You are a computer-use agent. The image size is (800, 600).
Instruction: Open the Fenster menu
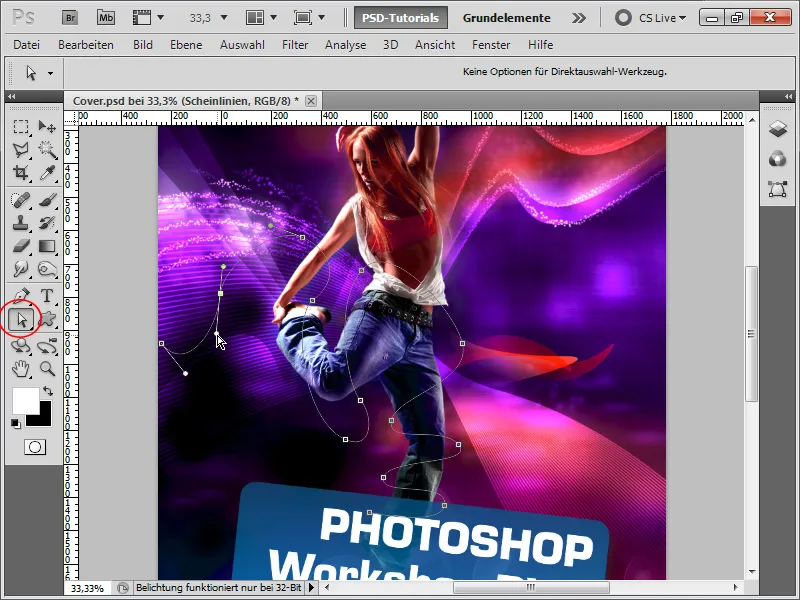(x=491, y=45)
